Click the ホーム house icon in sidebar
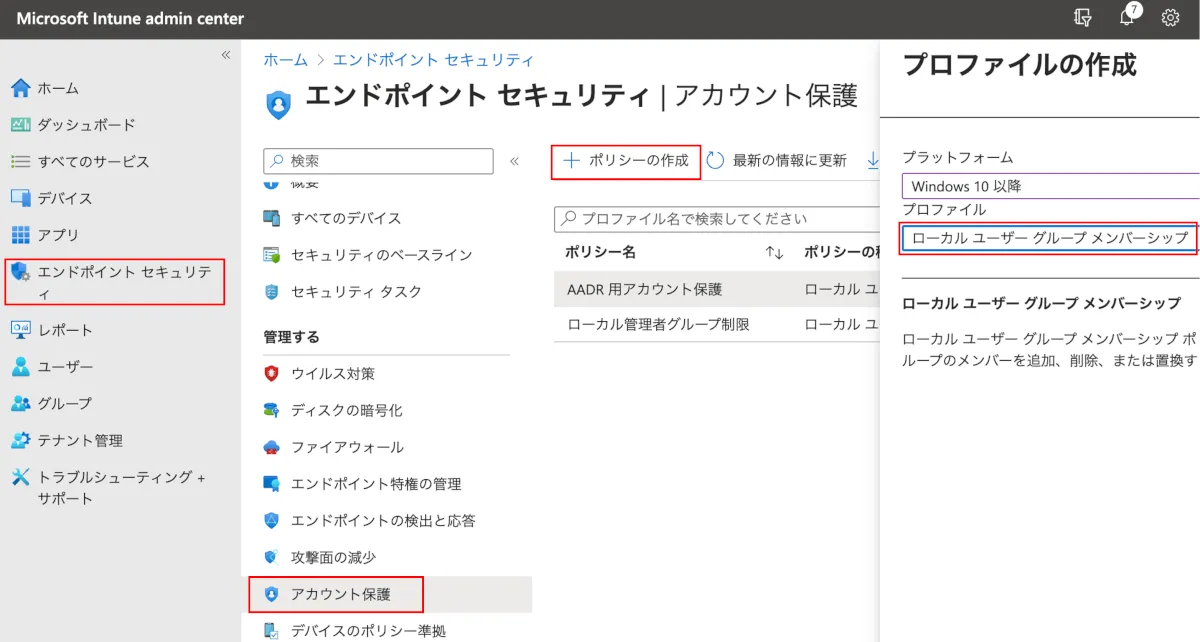This screenshot has height=642, width=1200. pos(20,88)
